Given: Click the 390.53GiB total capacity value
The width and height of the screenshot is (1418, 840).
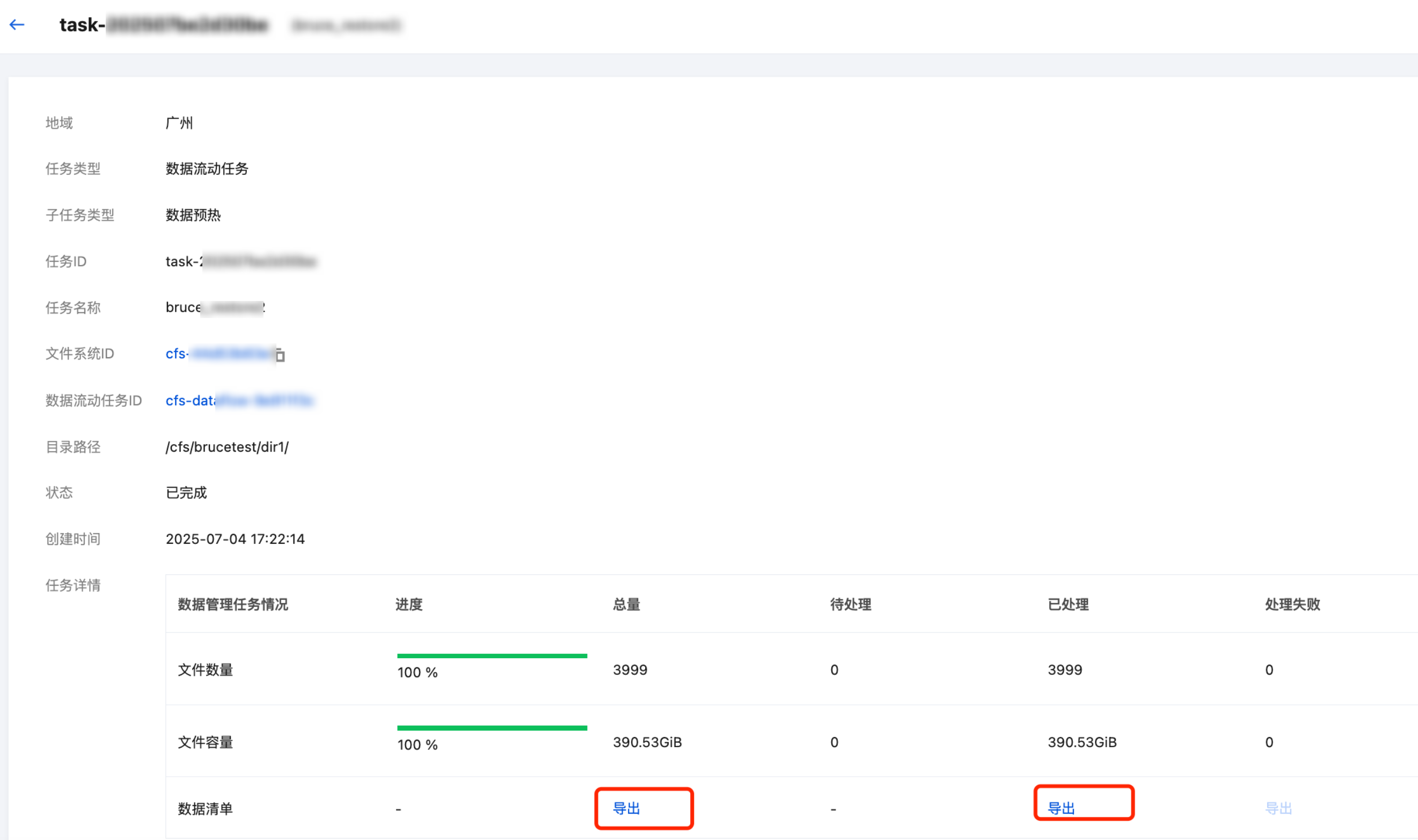Looking at the screenshot, I should (x=647, y=742).
